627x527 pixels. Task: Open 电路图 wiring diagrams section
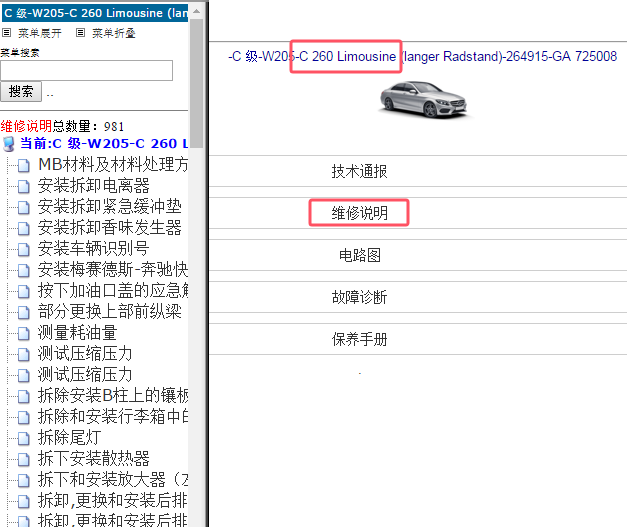coord(359,255)
